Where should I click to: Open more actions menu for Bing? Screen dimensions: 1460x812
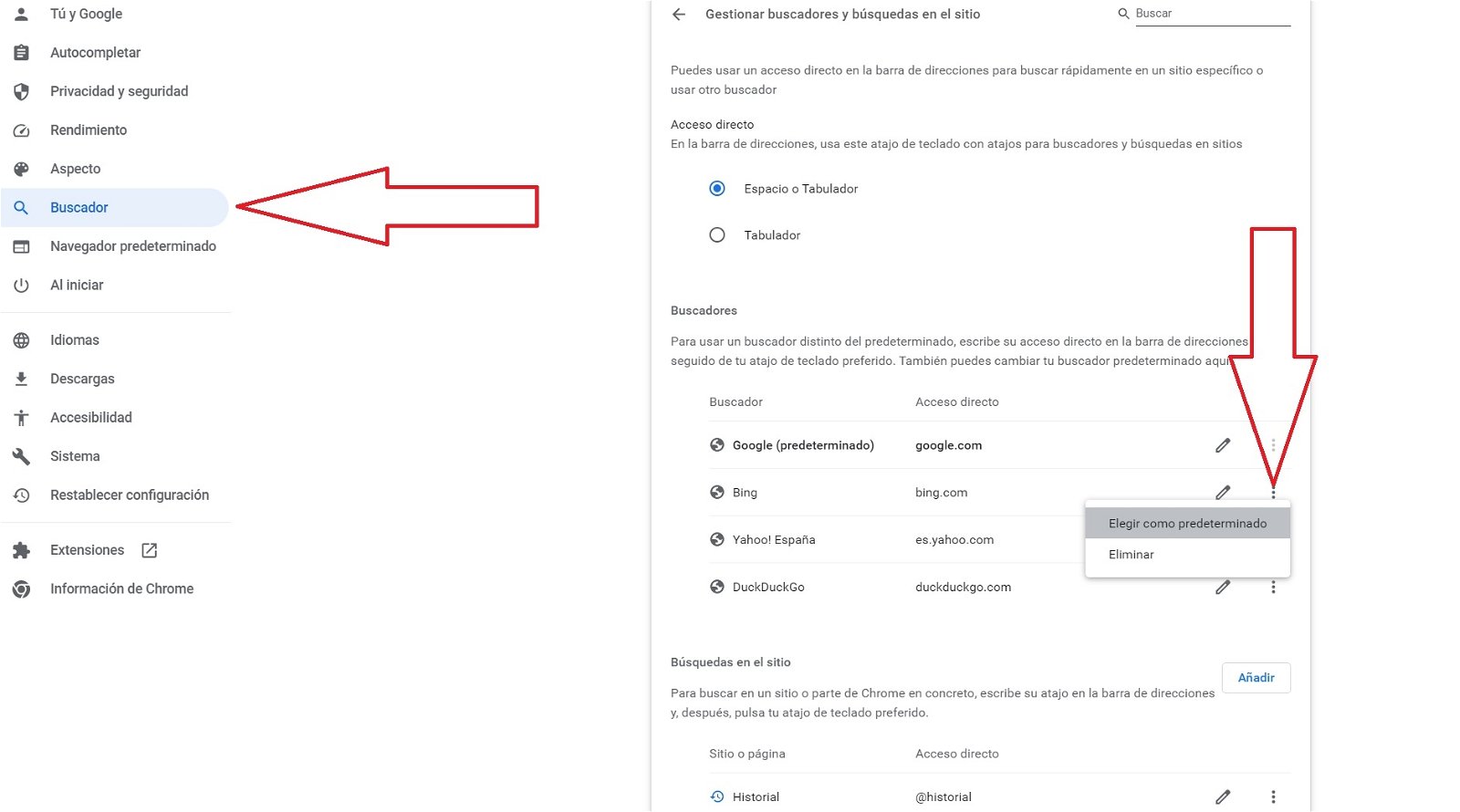pyautogui.click(x=1273, y=494)
